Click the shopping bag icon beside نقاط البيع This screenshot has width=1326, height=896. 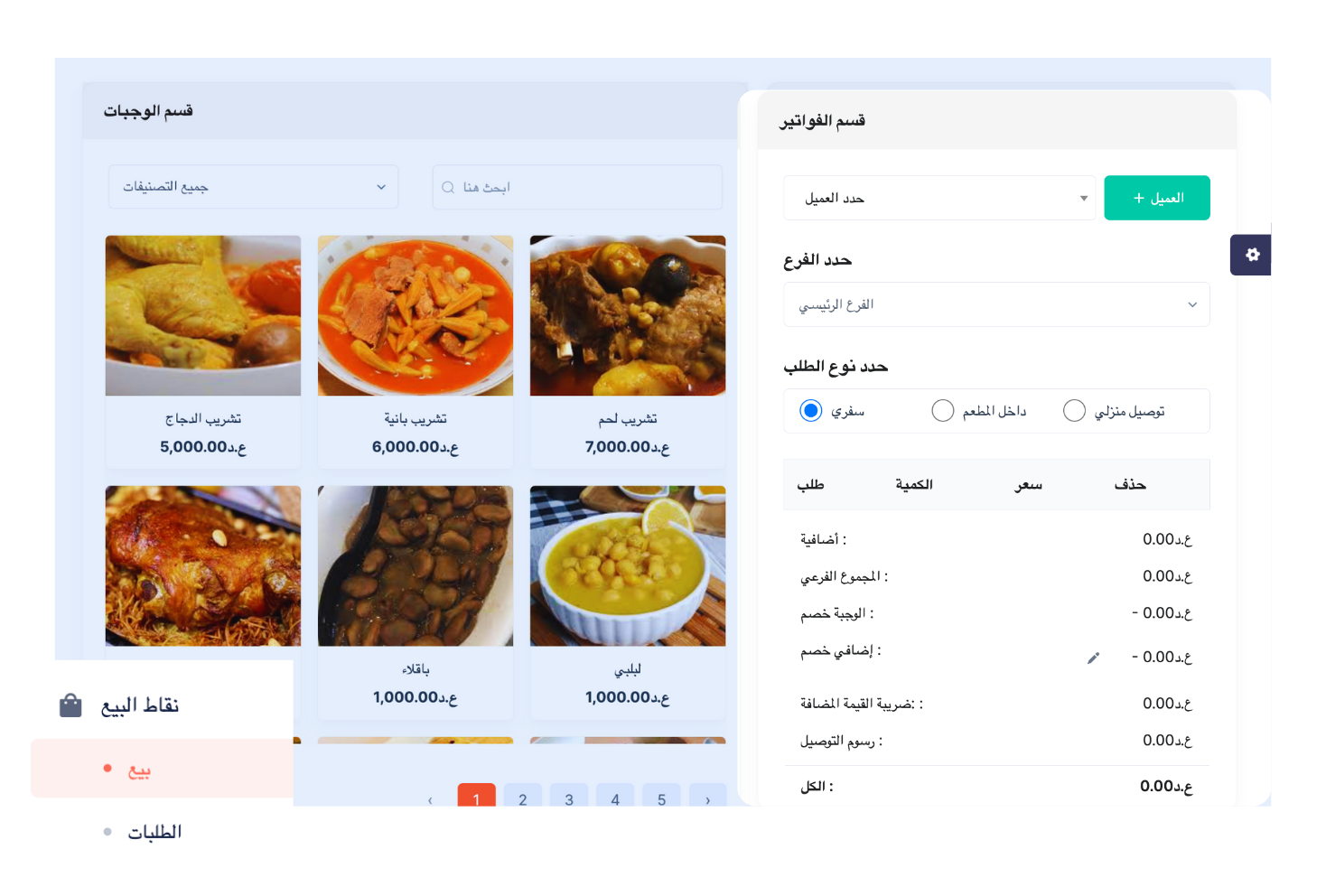click(70, 705)
